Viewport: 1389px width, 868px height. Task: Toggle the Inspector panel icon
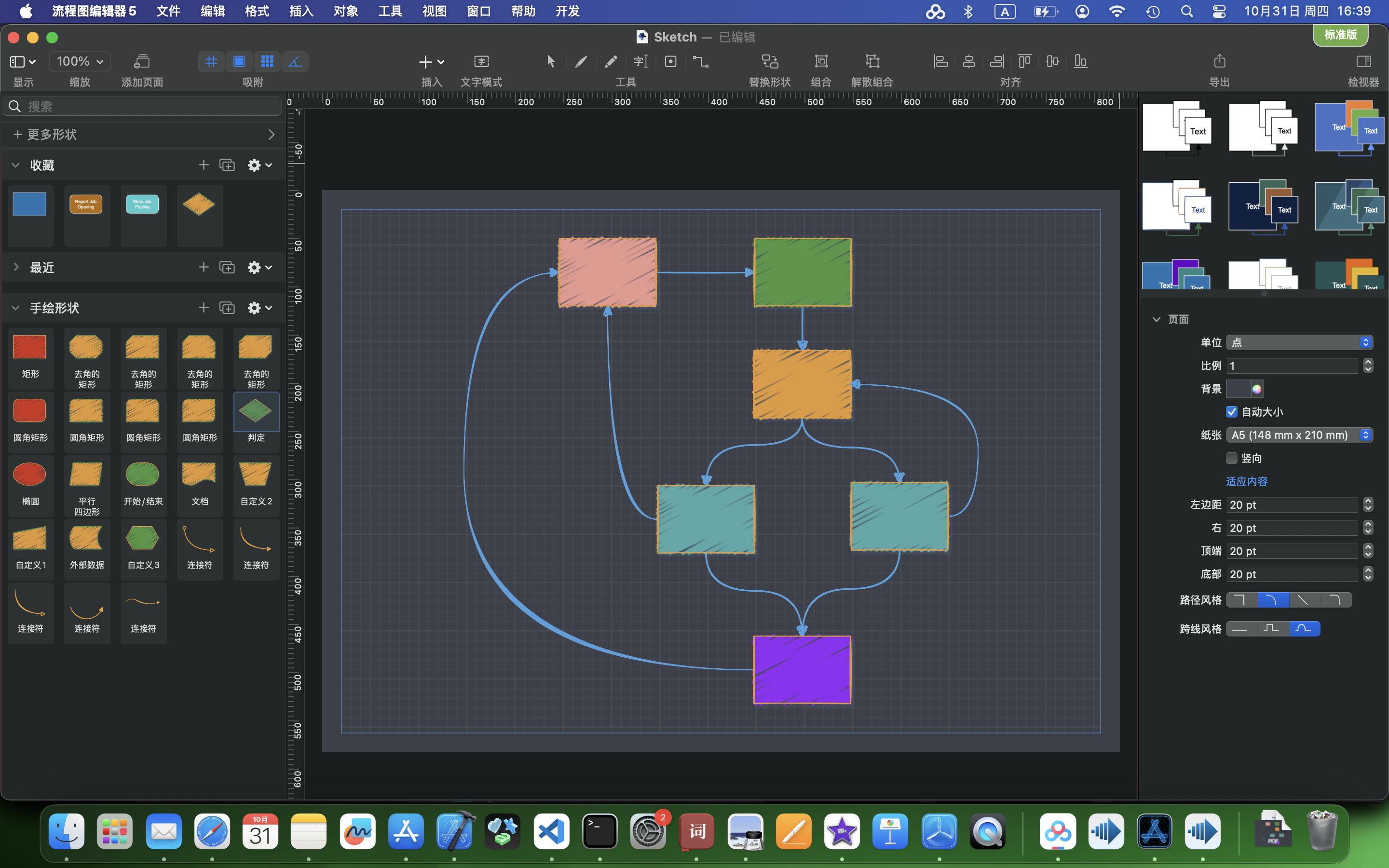pyautogui.click(x=1364, y=61)
